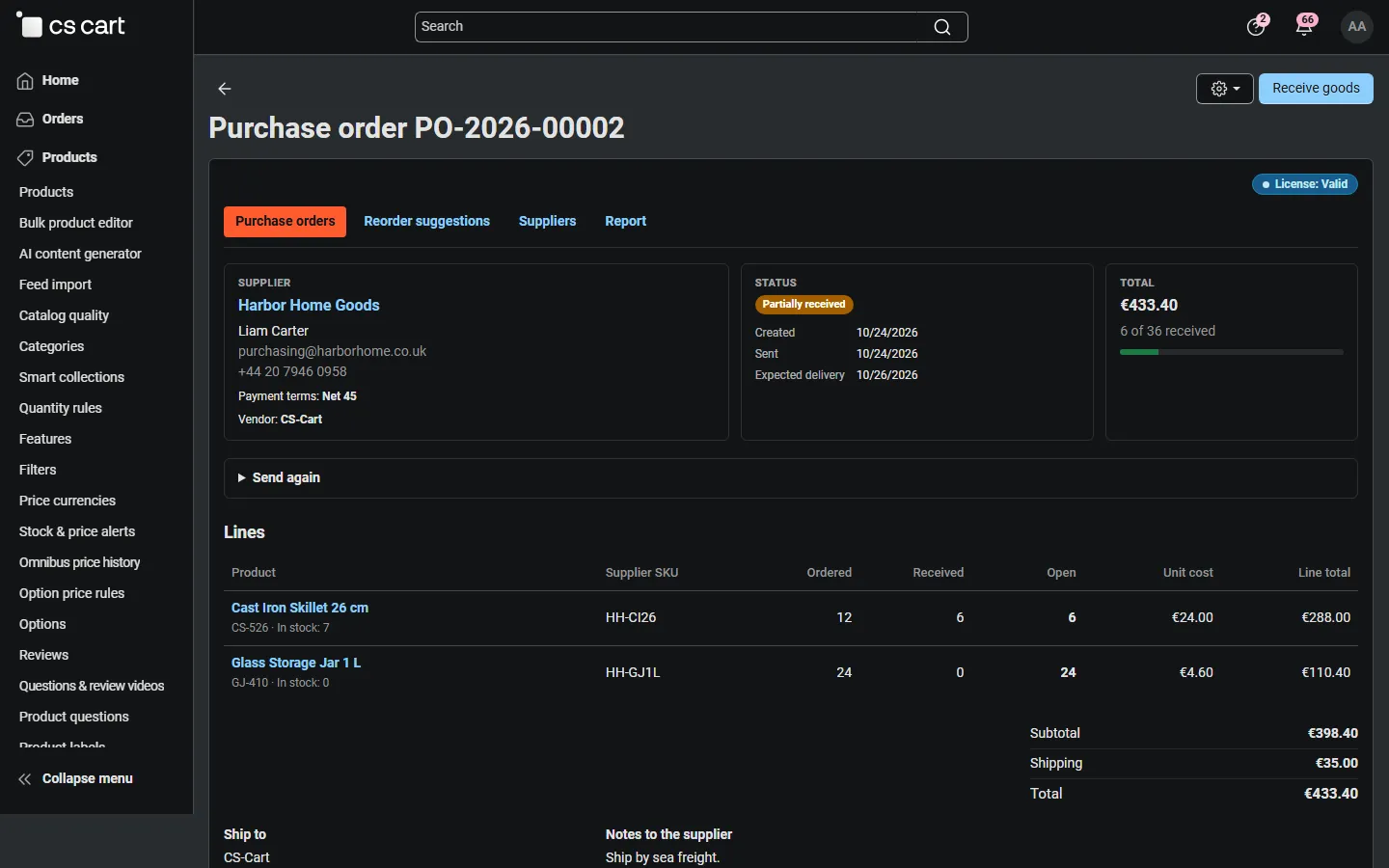Open AI content generator
The height and width of the screenshot is (868, 1389).
pos(80,255)
